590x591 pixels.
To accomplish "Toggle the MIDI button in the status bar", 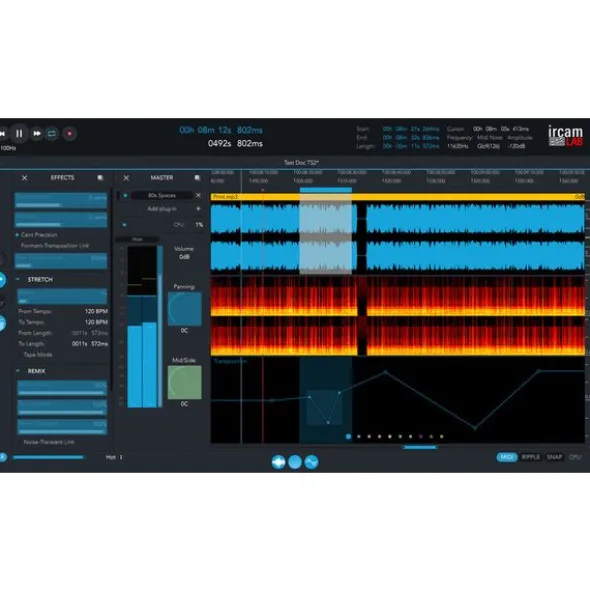I will [507, 457].
